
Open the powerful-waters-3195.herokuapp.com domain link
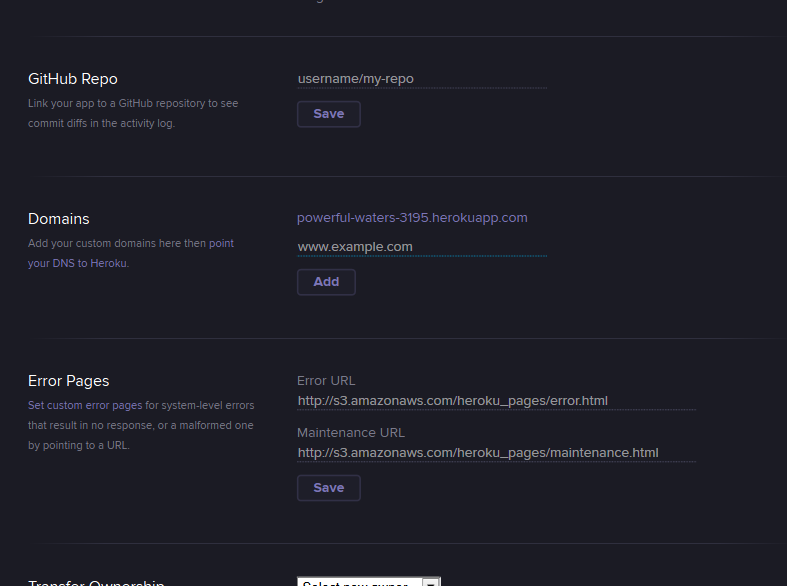pyautogui.click(x=412, y=218)
